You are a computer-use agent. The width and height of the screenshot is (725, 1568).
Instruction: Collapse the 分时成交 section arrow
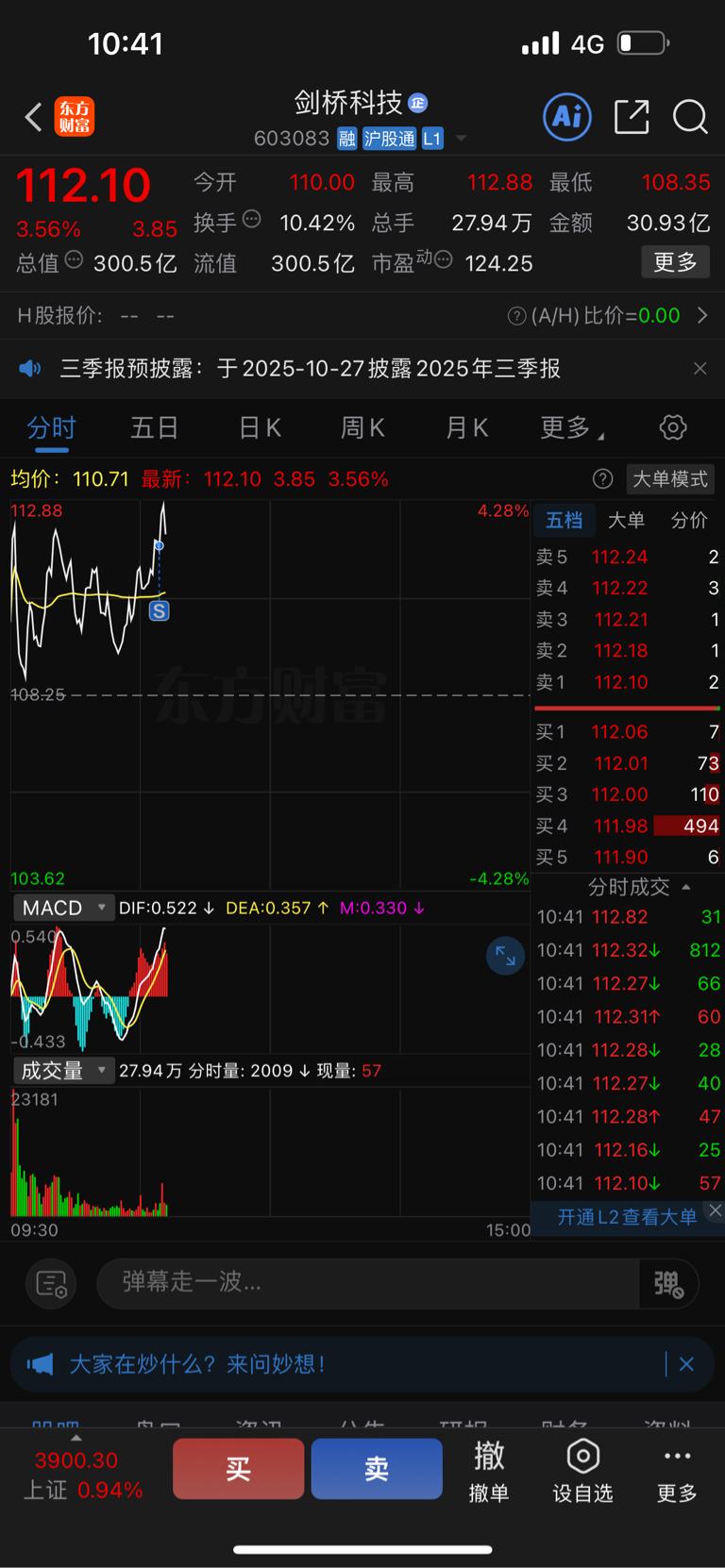[686, 888]
